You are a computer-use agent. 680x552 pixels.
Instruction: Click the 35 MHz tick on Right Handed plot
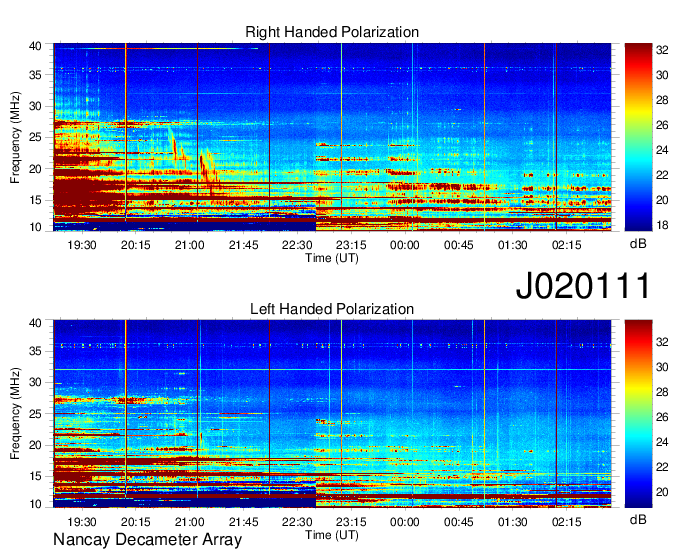tap(35, 75)
